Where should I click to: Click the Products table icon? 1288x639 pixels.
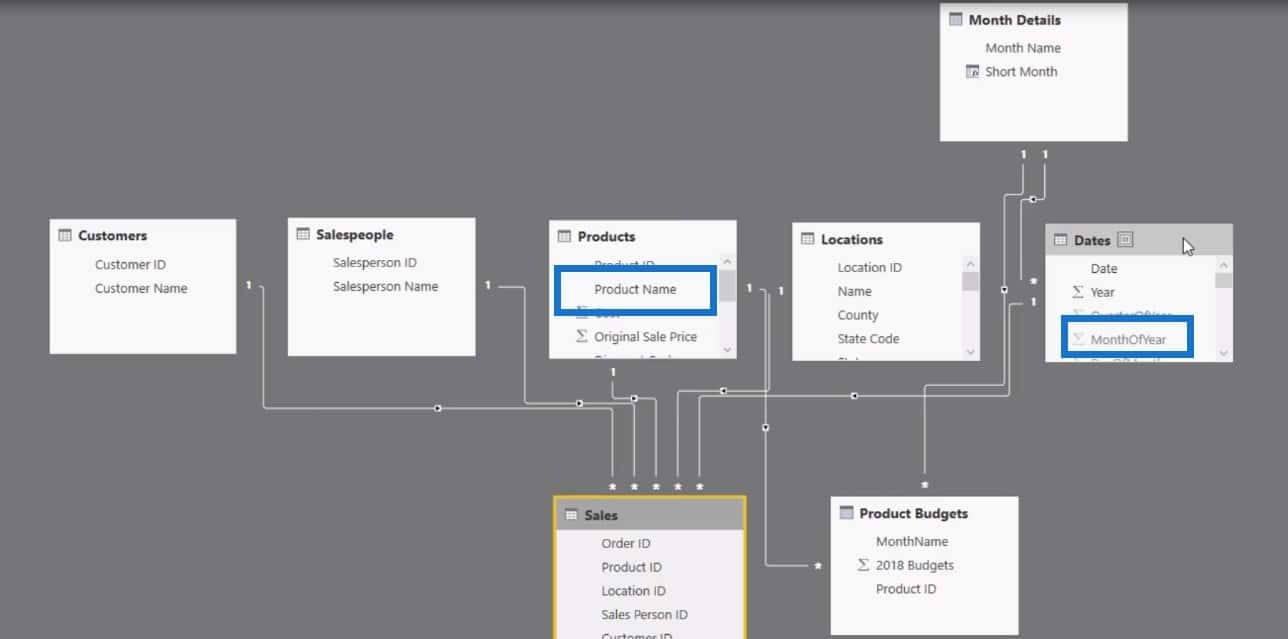(x=565, y=237)
